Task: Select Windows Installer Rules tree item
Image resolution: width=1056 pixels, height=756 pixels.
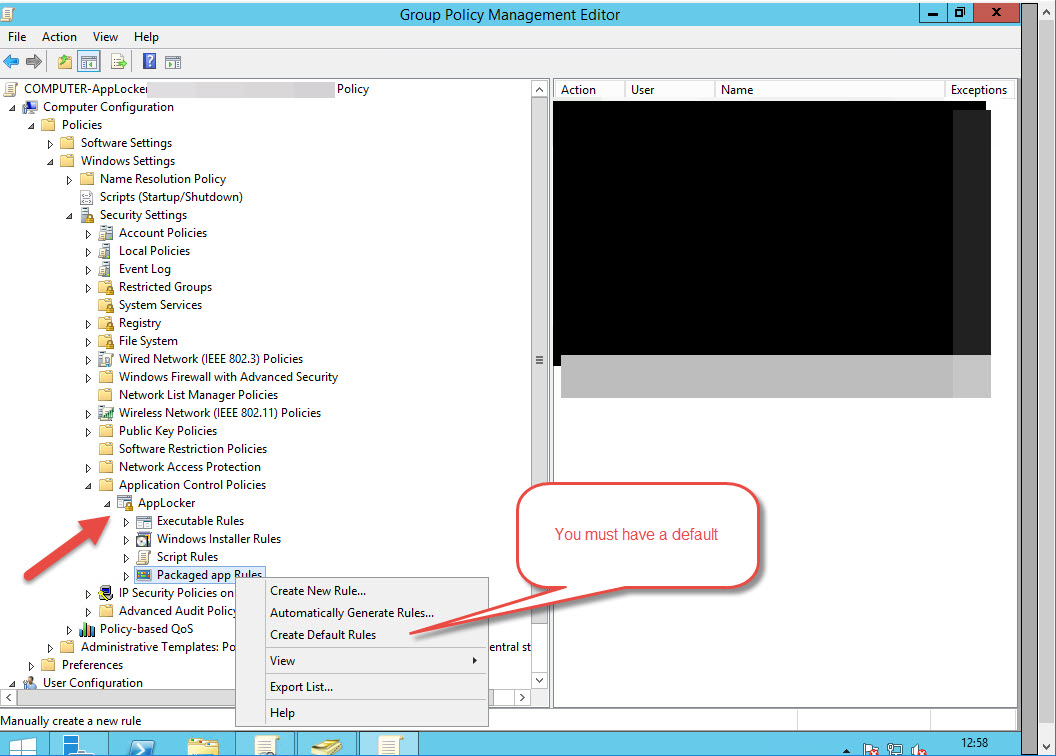Action: (218, 539)
